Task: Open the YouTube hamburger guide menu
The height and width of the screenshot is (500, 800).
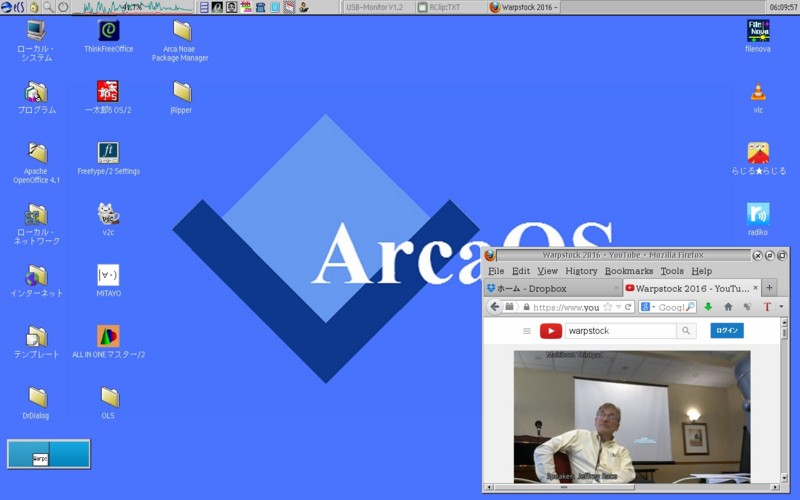Action: [527, 331]
